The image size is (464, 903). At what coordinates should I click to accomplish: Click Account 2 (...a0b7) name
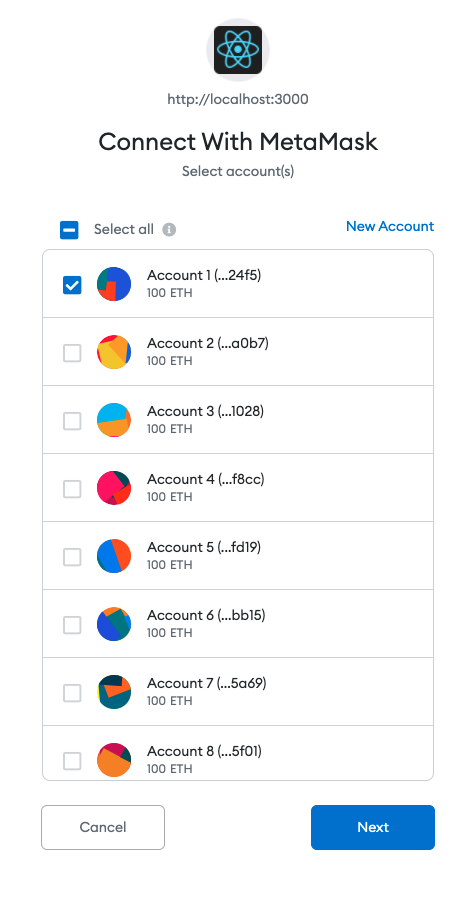pos(208,343)
